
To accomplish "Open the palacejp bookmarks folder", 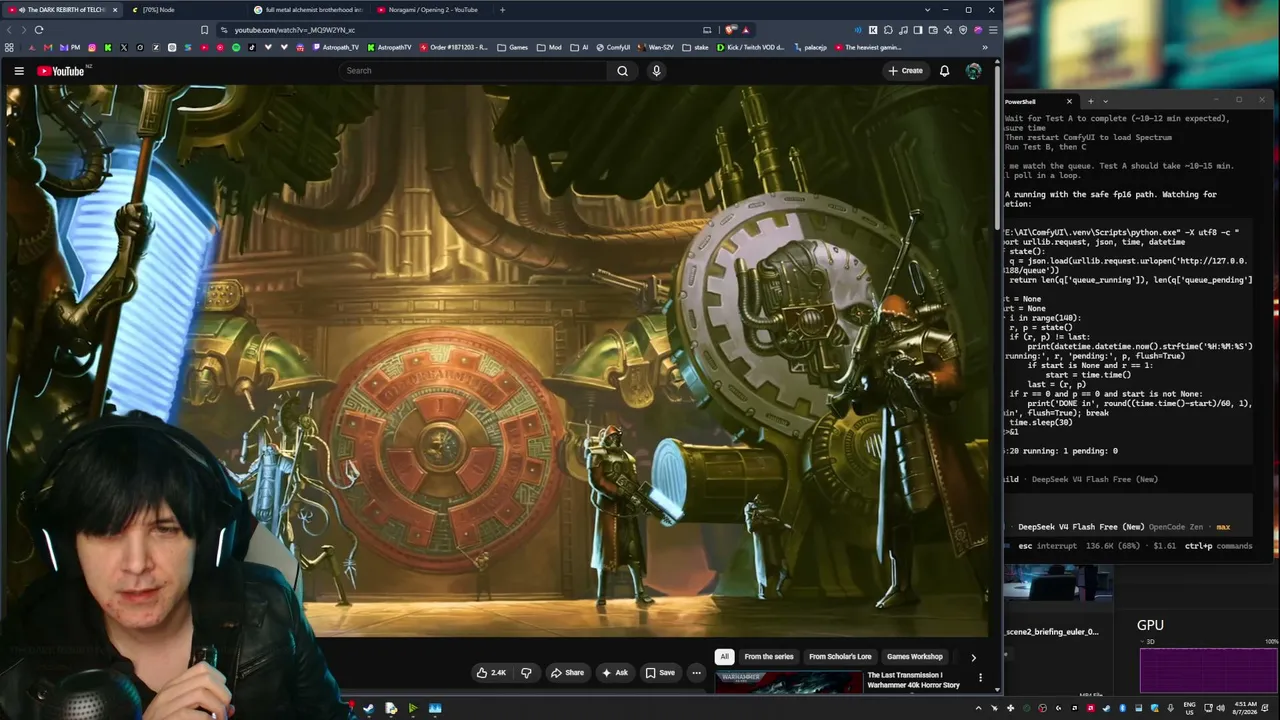I will pos(810,47).
